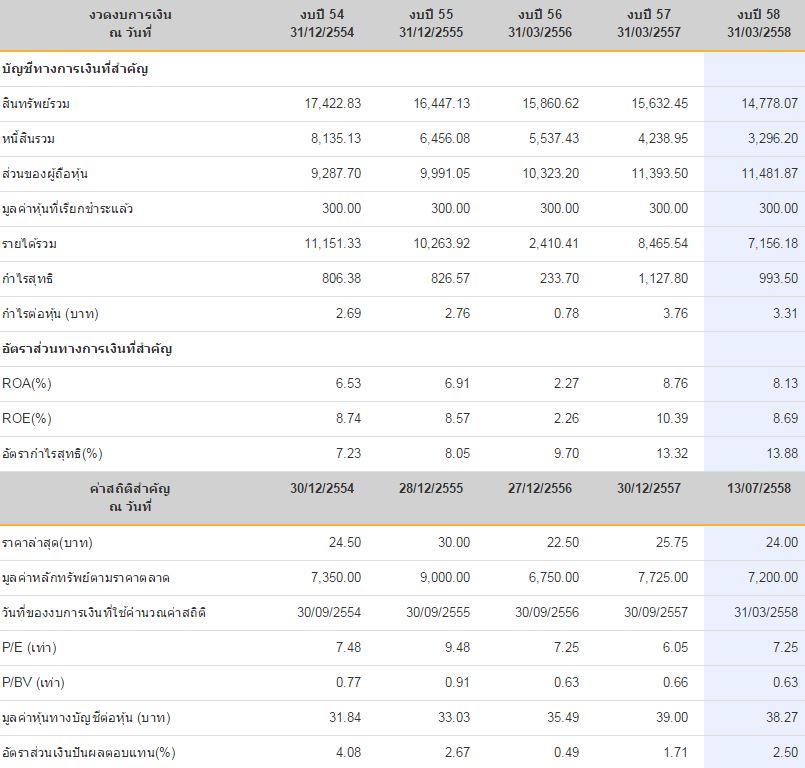
Task: Click ROE value 10.39
Action: coord(672,418)
